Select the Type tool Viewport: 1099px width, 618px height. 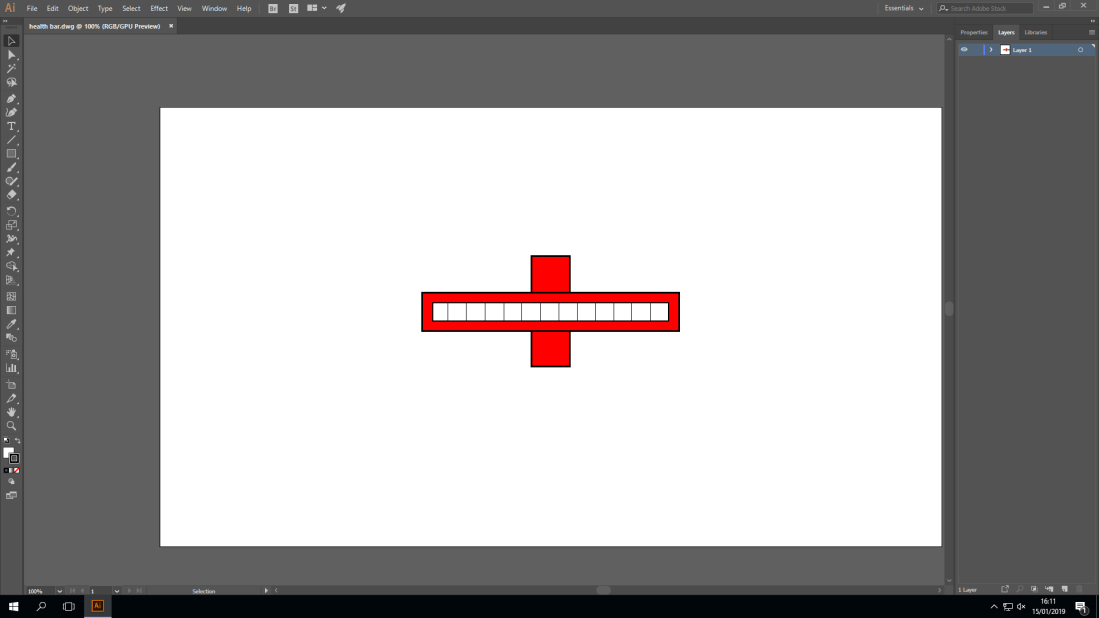[x=12, y=125]
